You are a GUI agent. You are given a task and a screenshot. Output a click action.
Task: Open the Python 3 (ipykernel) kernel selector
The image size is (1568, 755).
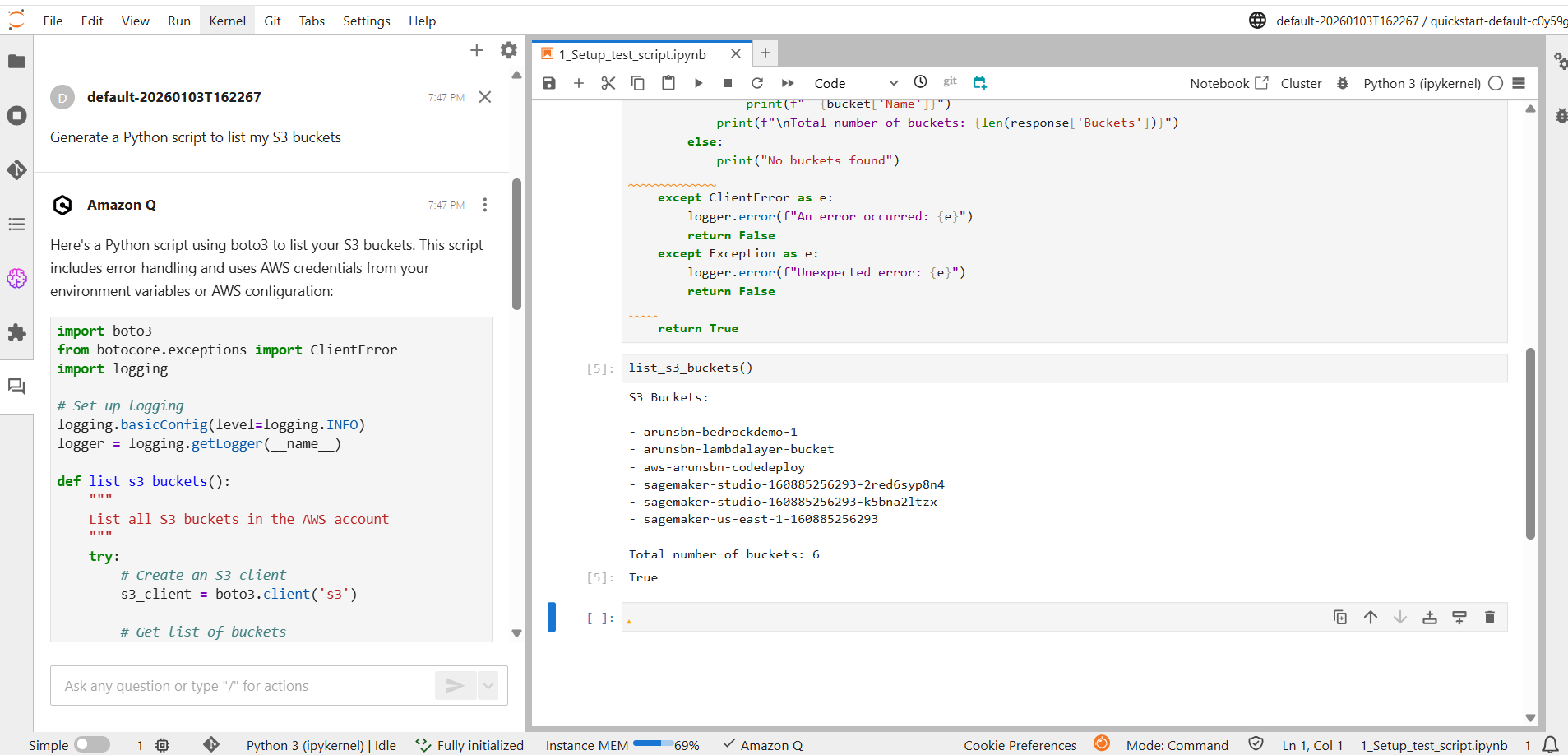pyautogui.click(x=1422, y=83)
